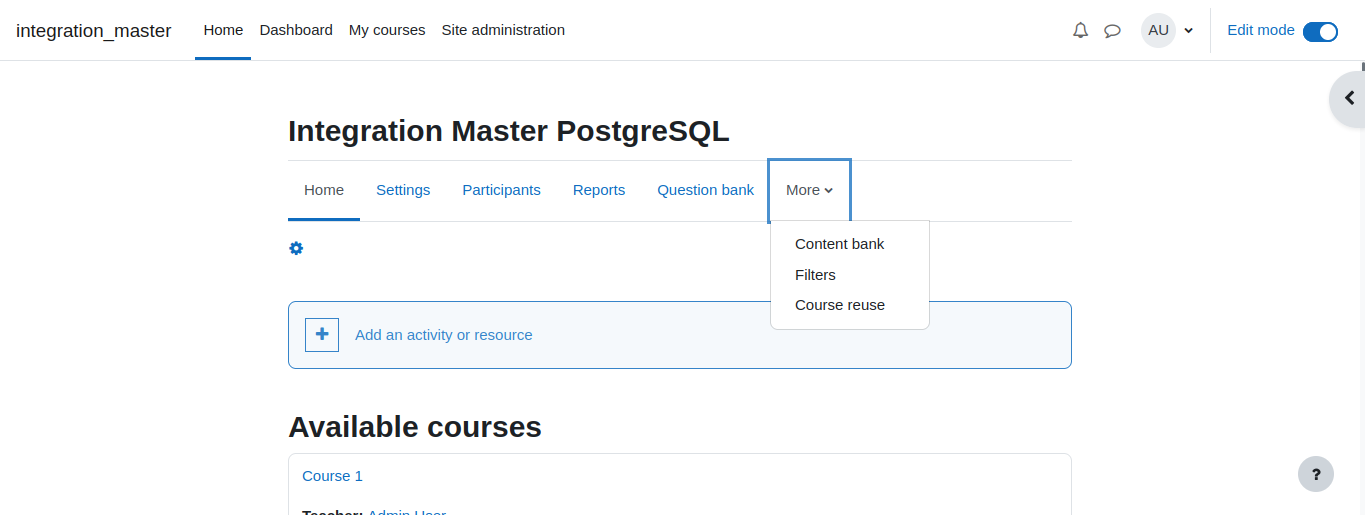Click the Edit mode label text
The image size is (1365, 515).
(1261, 30)
